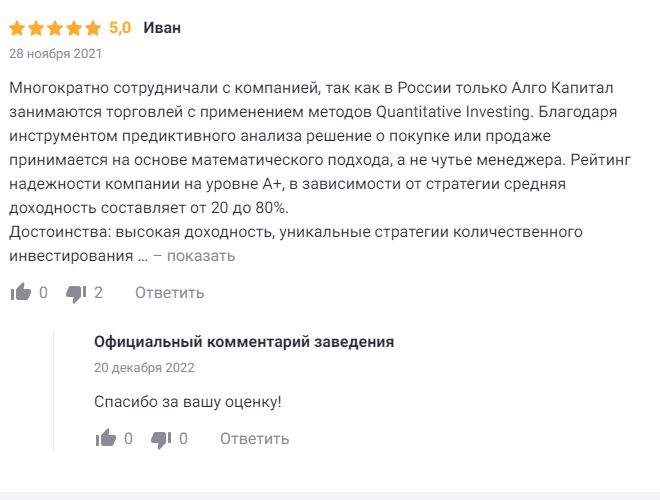
Task: Click the fourth star in the rating
Action: point(74,28)
